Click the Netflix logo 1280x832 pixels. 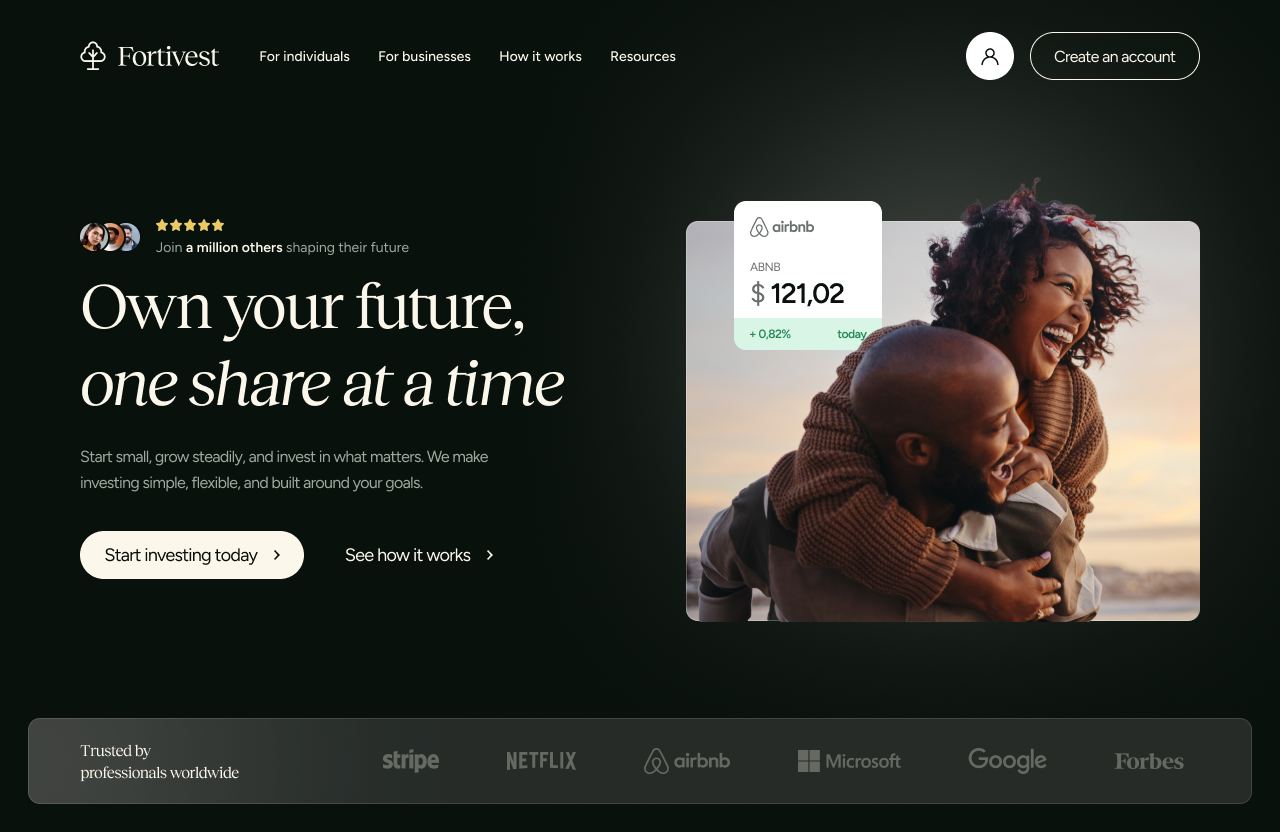pyautogui.click(x=541, y=761)
